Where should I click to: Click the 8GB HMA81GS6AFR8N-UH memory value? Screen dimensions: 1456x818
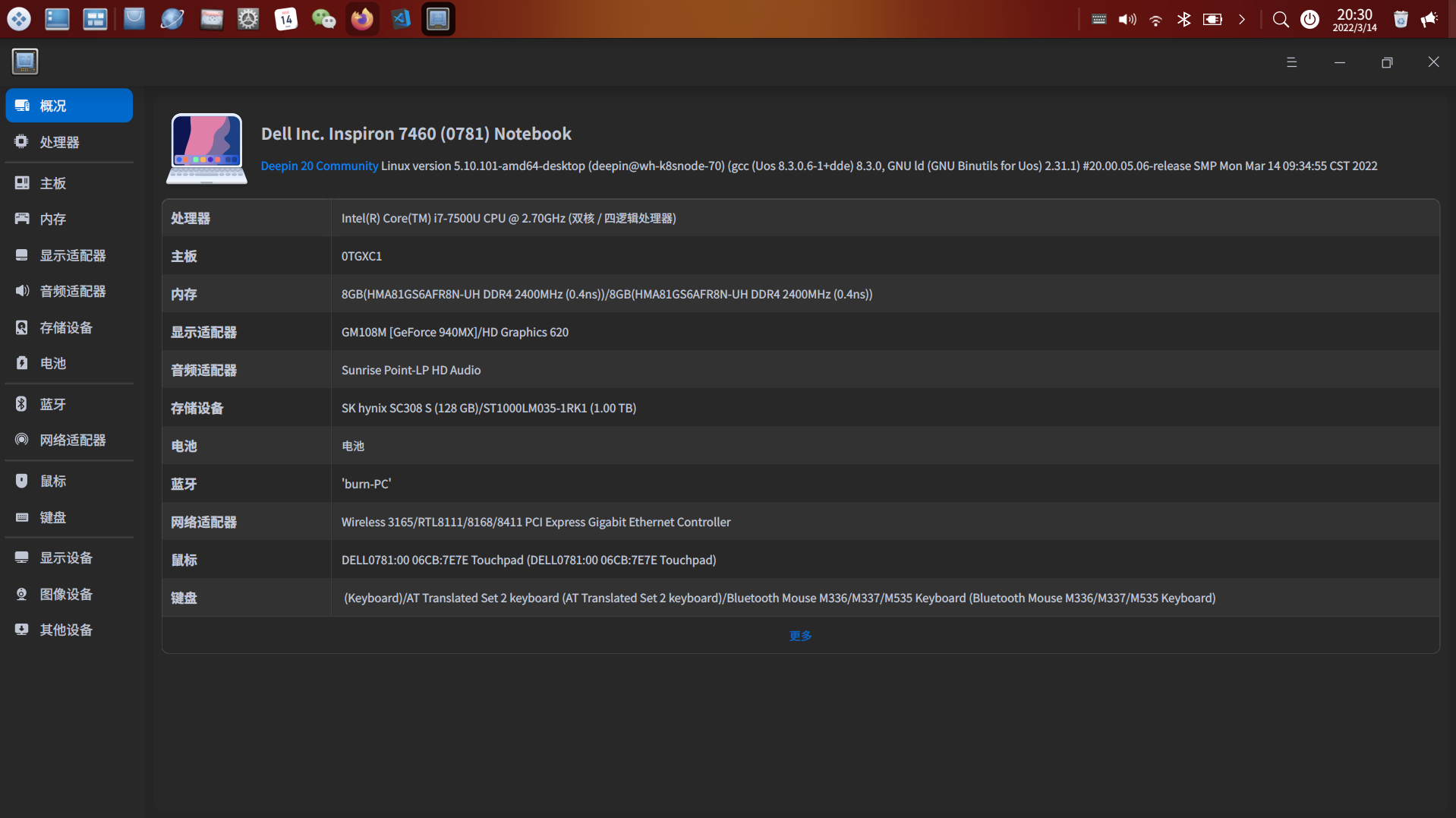point(607,294)
